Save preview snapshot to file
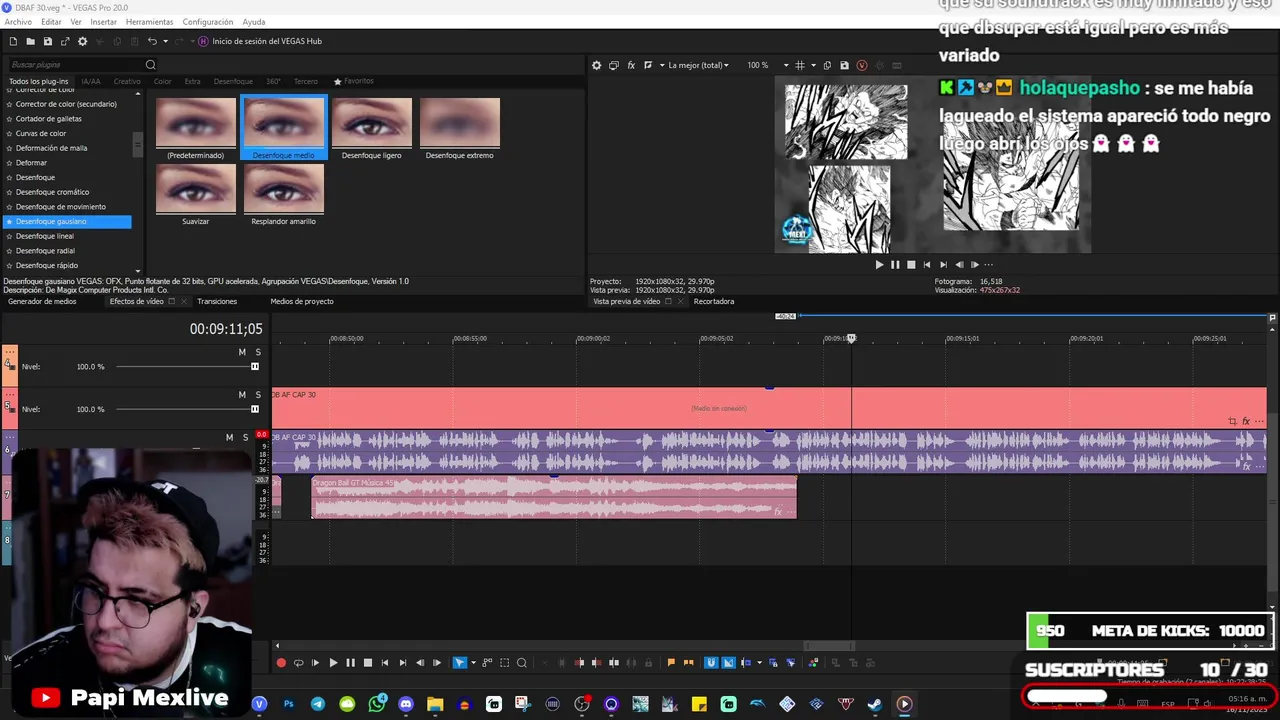Image resolution: width=1280 pixels, height=720 pixels. 844,65
